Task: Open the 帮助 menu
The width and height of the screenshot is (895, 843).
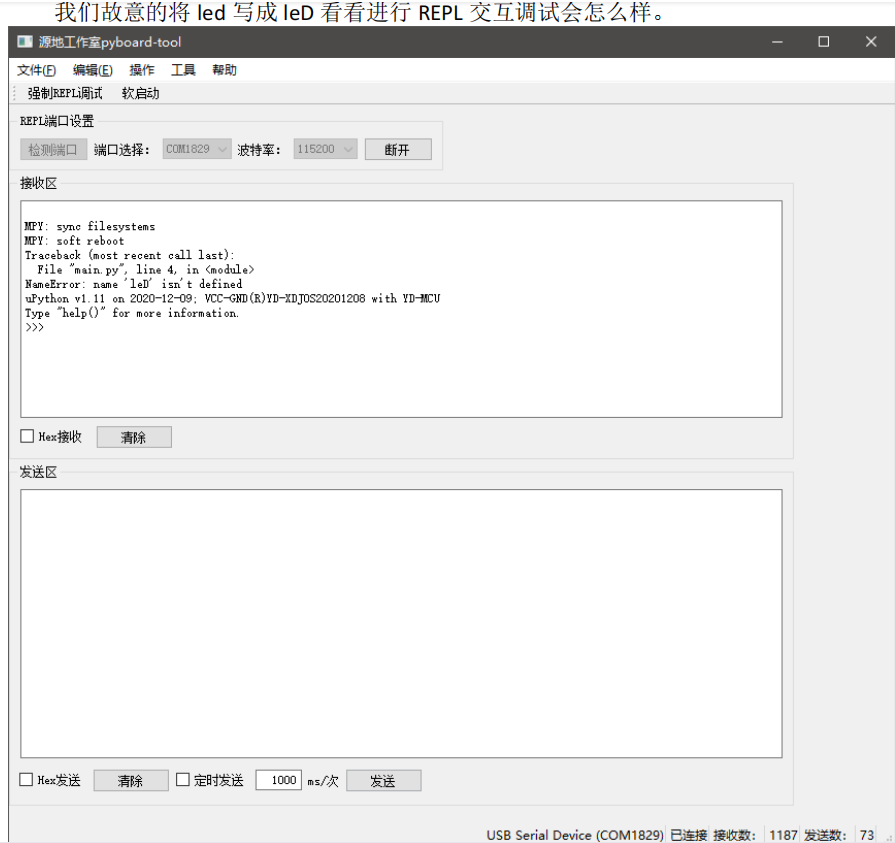Action: [224, 70]
